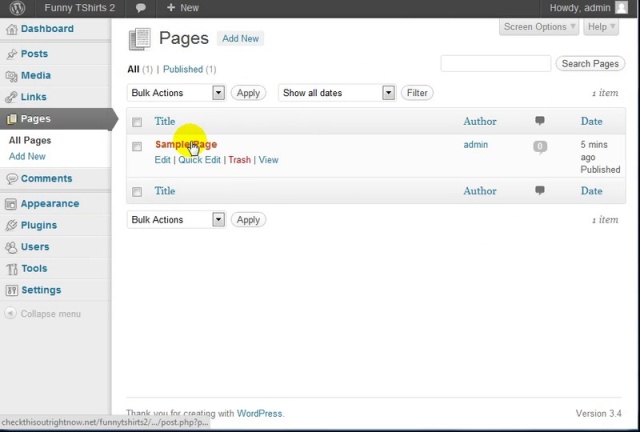
Task: Open the Show all dates dropdown
Action: click(x=337, y=93)
